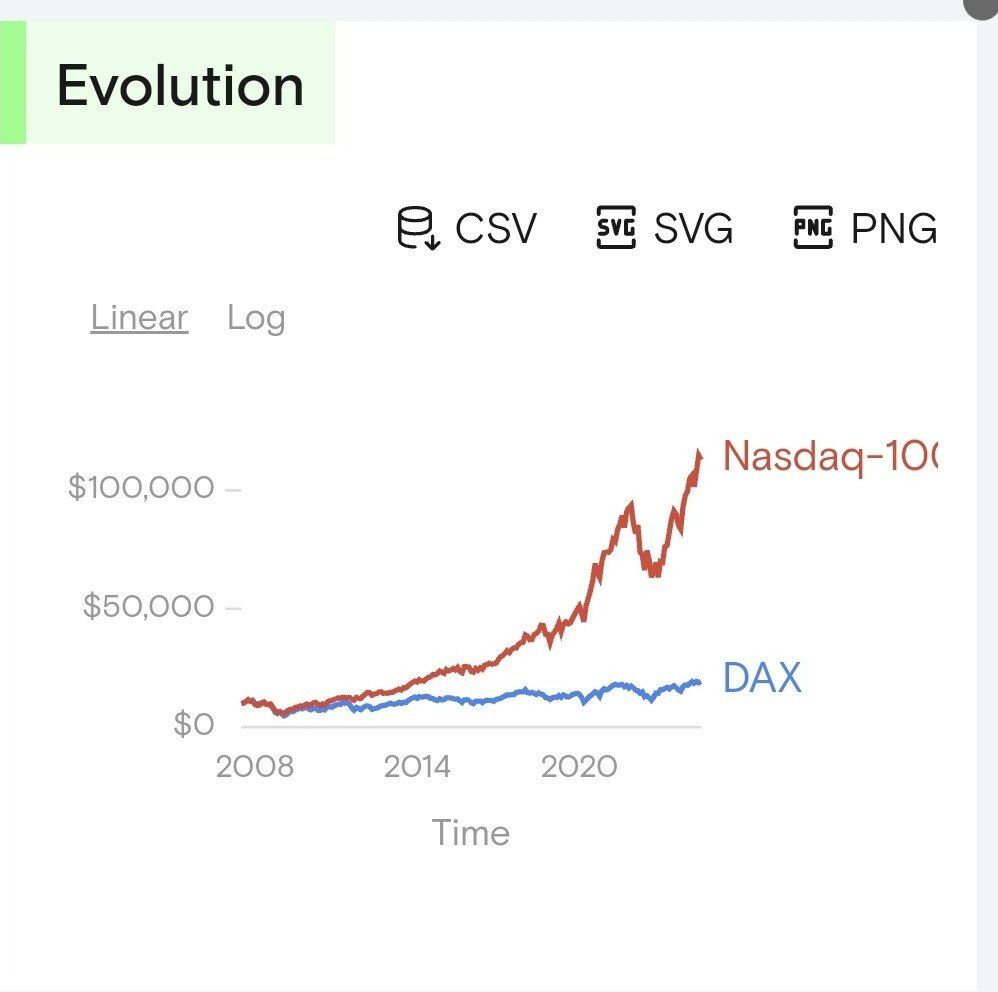Click the PNG image export icon
998x992 pixels.
[812, 228]
